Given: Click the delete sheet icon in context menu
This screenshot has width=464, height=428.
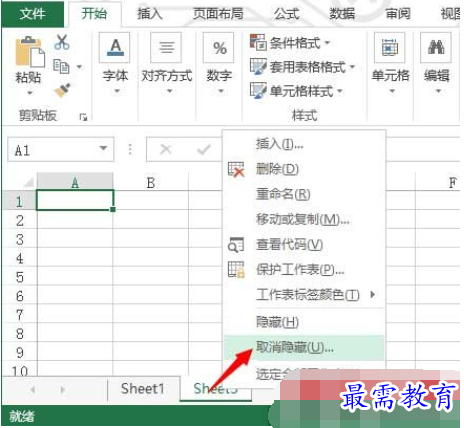Looking at the screenshot, I should [x=236, y=169].
